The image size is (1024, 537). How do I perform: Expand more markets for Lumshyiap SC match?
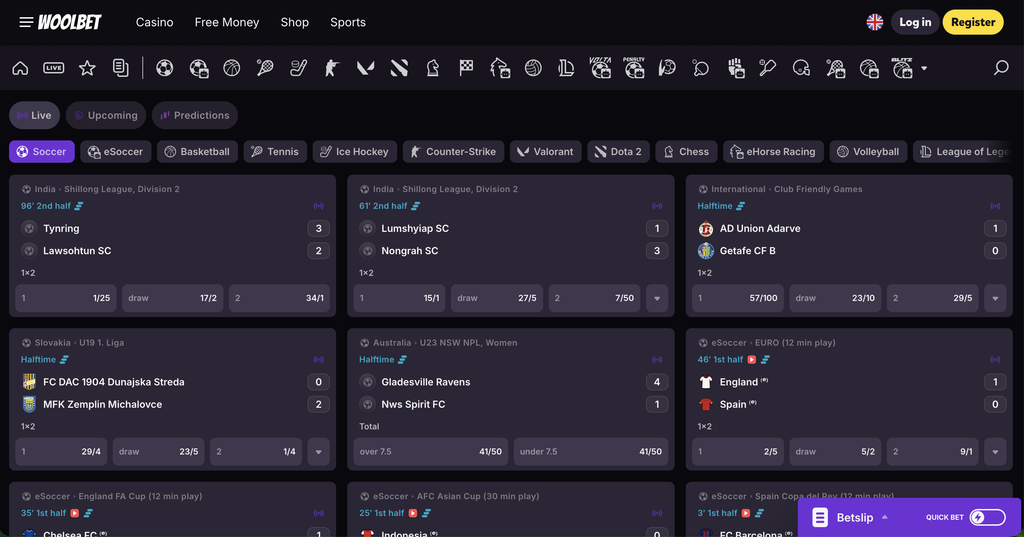657,298
